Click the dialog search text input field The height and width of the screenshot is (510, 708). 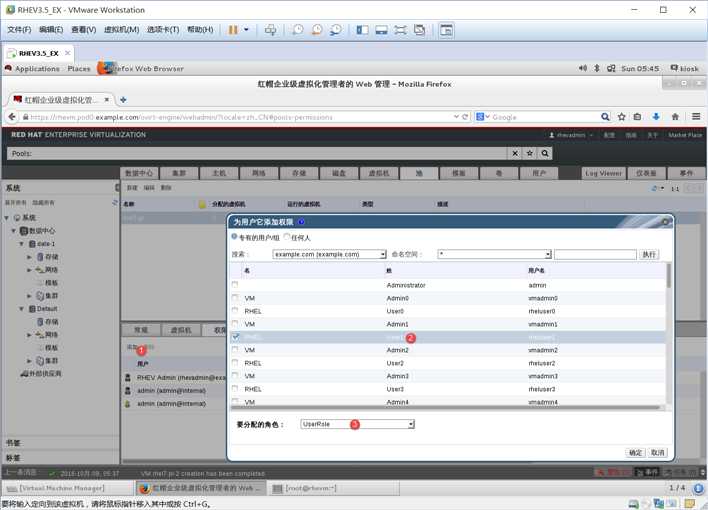(x=595, y=254)
